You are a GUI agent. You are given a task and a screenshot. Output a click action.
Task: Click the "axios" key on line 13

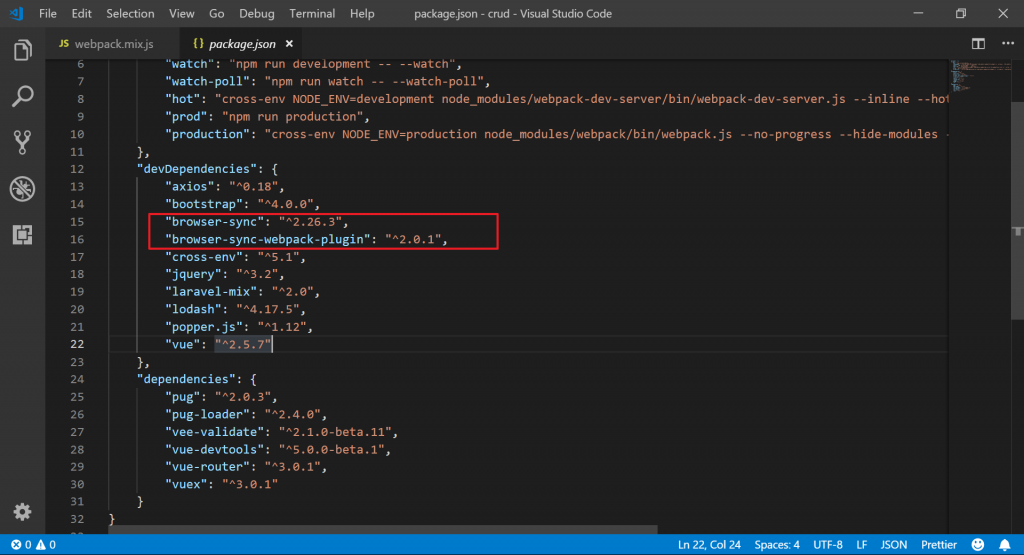[x=189, y=187]
